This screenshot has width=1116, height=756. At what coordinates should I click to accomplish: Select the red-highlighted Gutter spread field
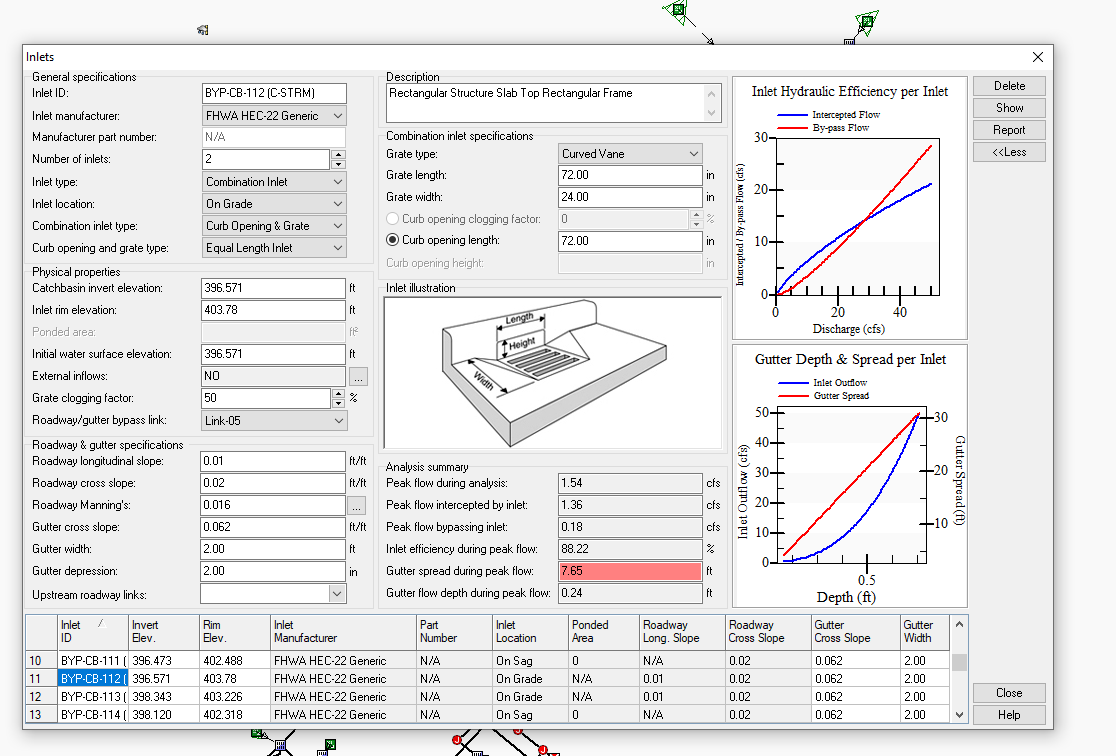(x=628, y=570)
